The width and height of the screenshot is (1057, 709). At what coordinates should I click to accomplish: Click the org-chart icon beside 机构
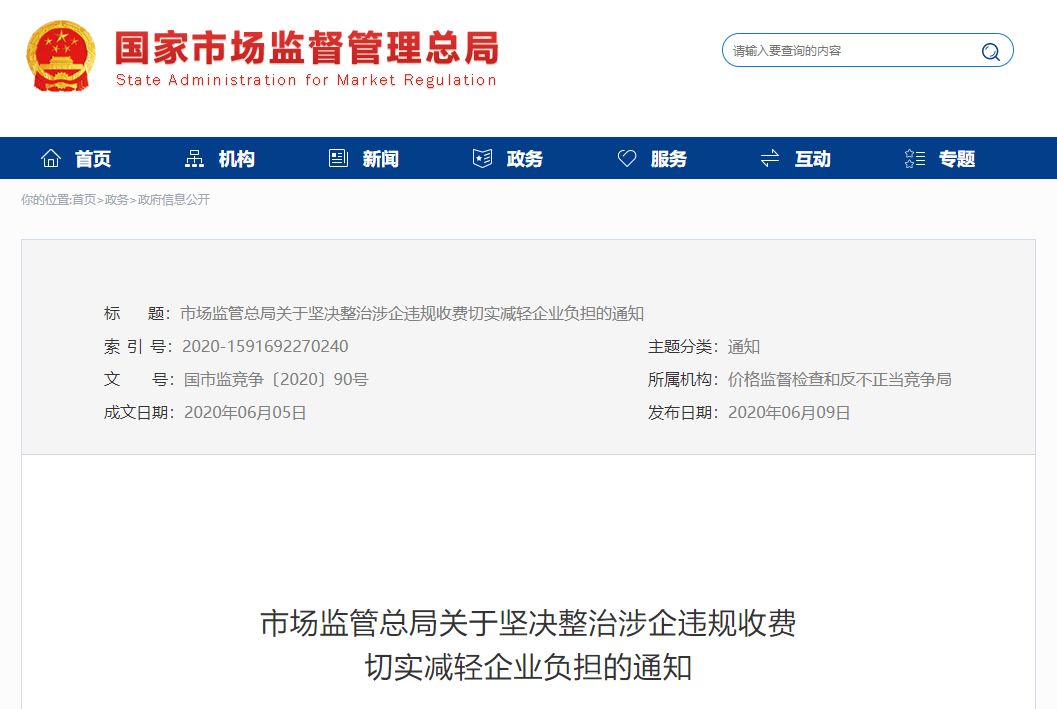click(x=194, y=158)
